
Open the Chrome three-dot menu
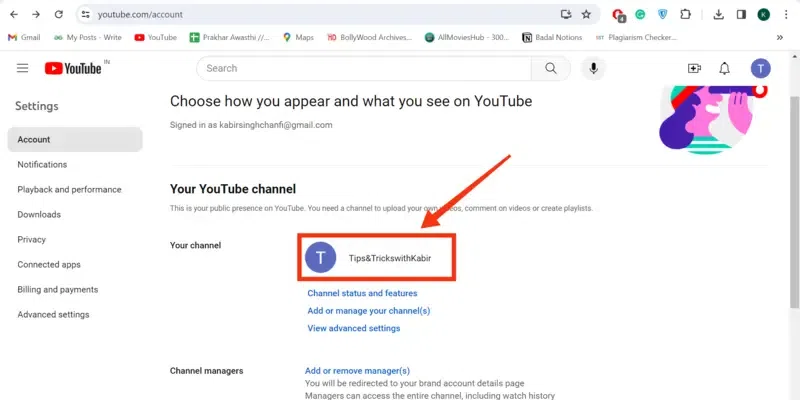point(786,14)
